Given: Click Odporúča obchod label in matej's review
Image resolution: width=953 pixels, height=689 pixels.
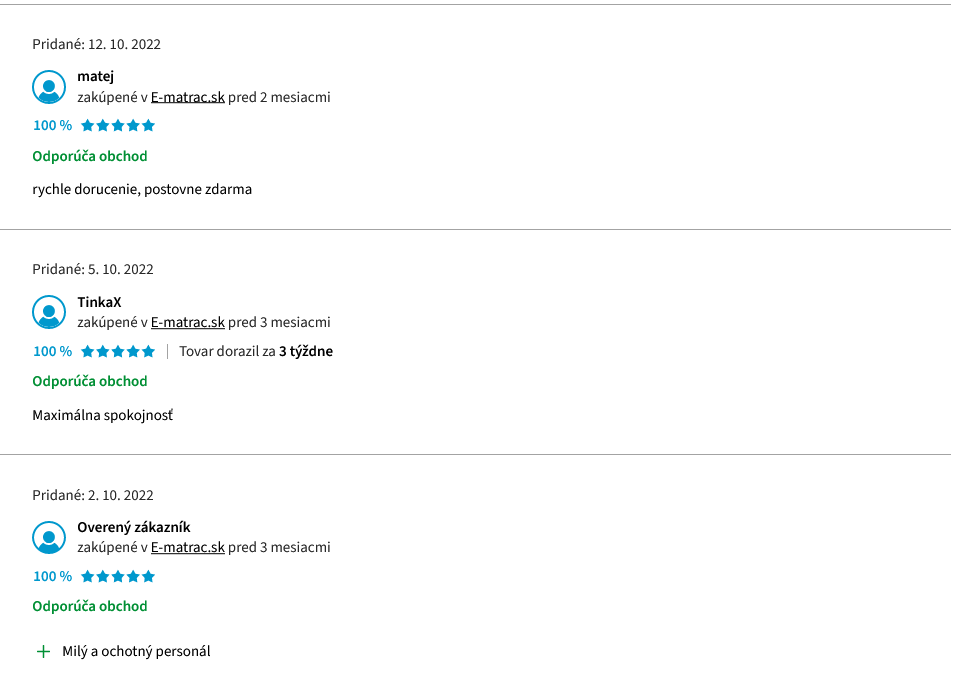Looking at the screenshot, I should 90,157.
